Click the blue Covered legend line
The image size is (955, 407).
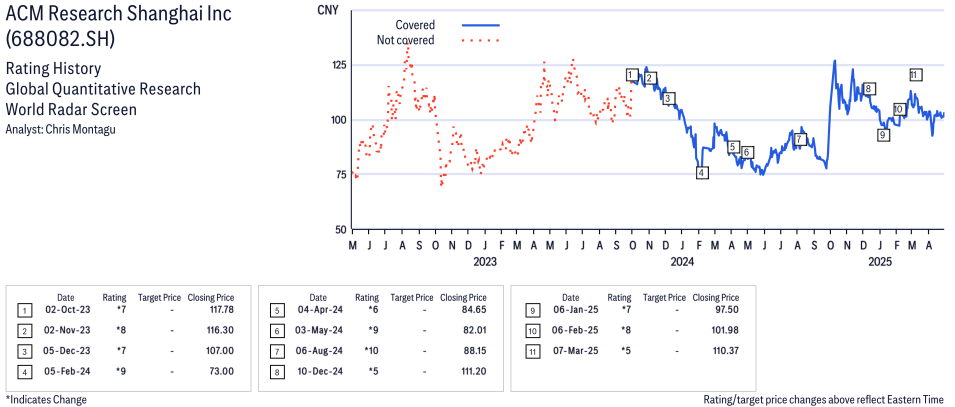[481, 25]
